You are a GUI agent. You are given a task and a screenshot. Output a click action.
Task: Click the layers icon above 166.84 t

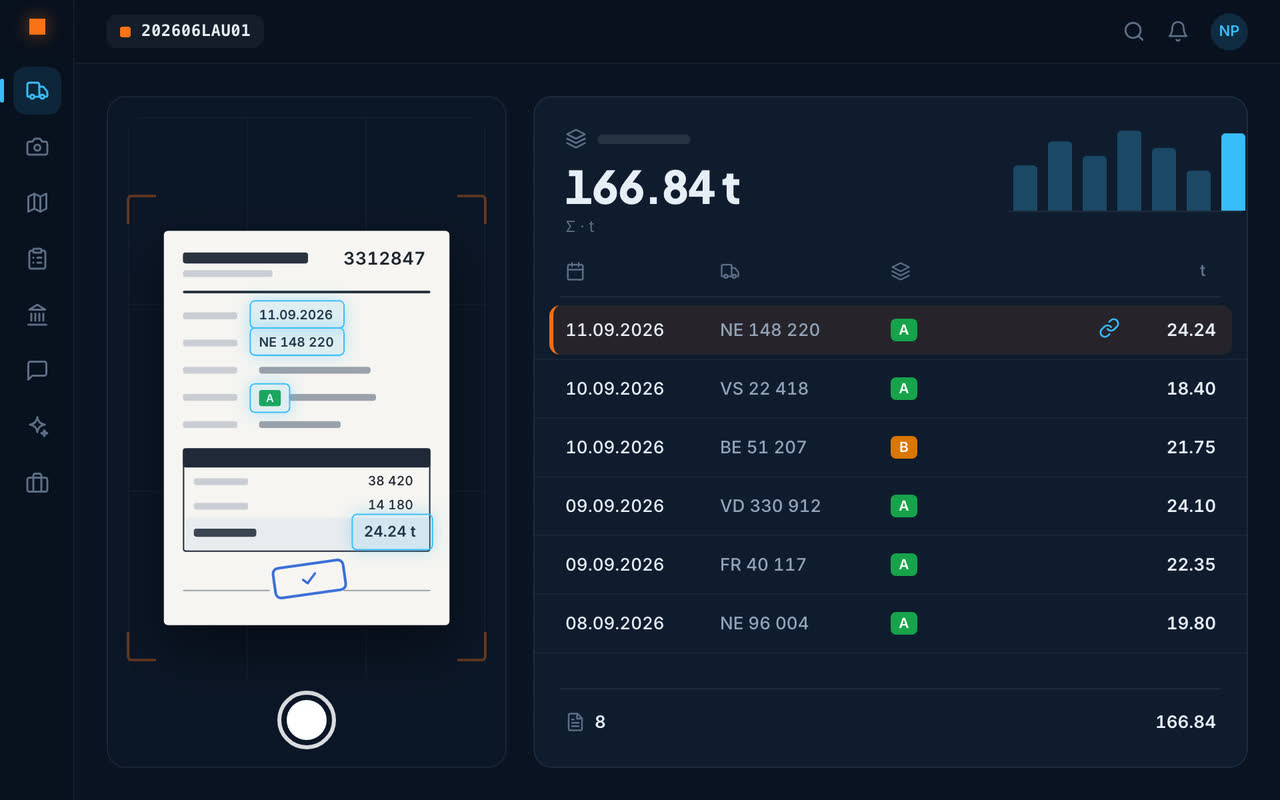point(576,139)
